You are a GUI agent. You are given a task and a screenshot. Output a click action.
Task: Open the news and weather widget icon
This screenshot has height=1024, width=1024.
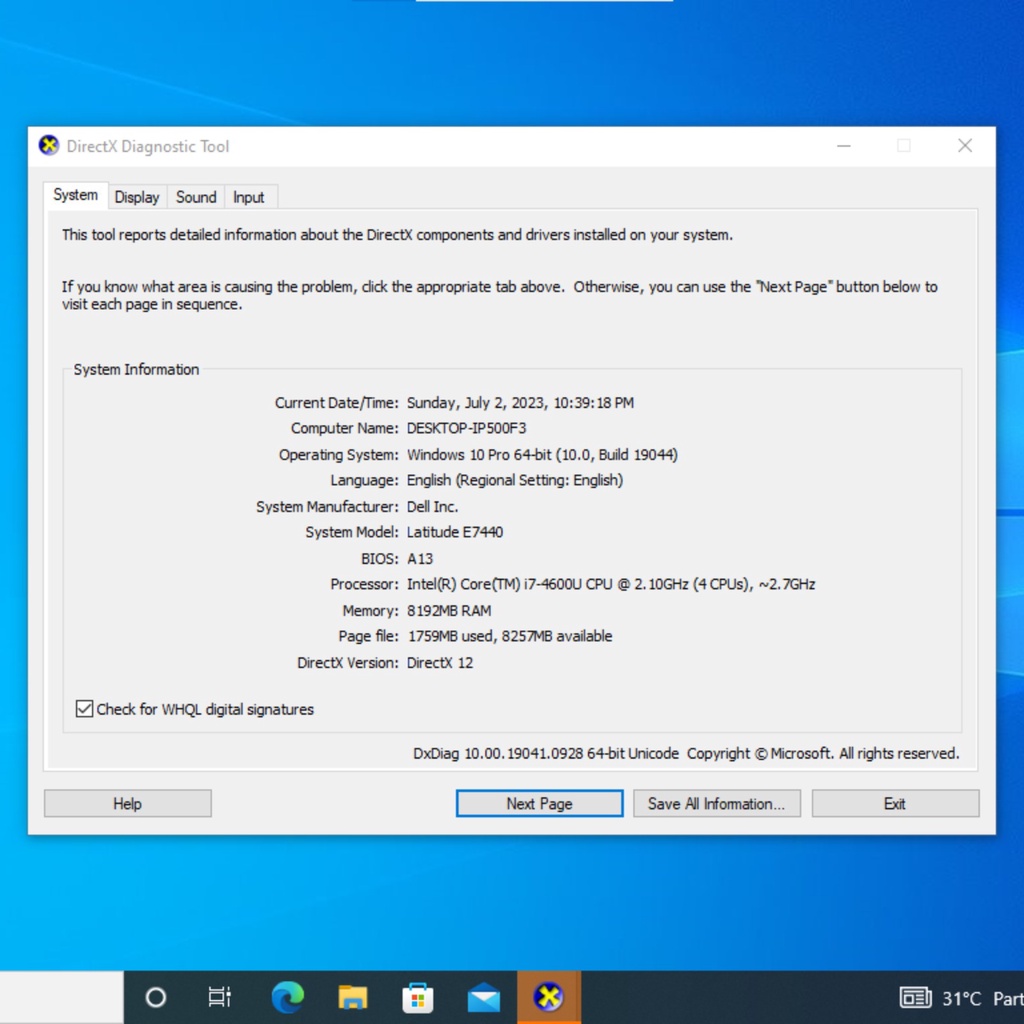[x=915, y=998]
